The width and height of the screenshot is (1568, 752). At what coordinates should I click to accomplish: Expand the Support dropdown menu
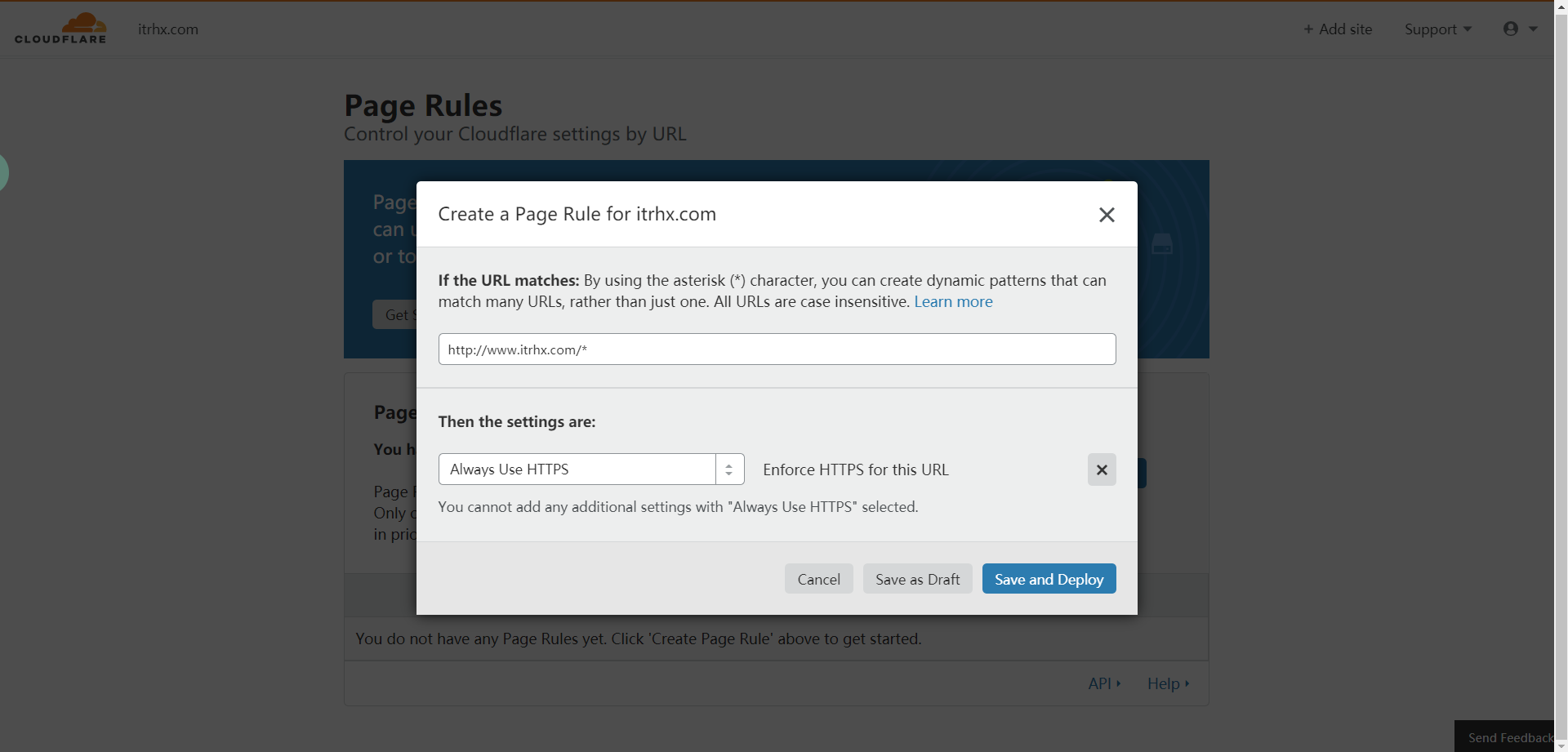pyautogui.click(x=1437, y=29)
